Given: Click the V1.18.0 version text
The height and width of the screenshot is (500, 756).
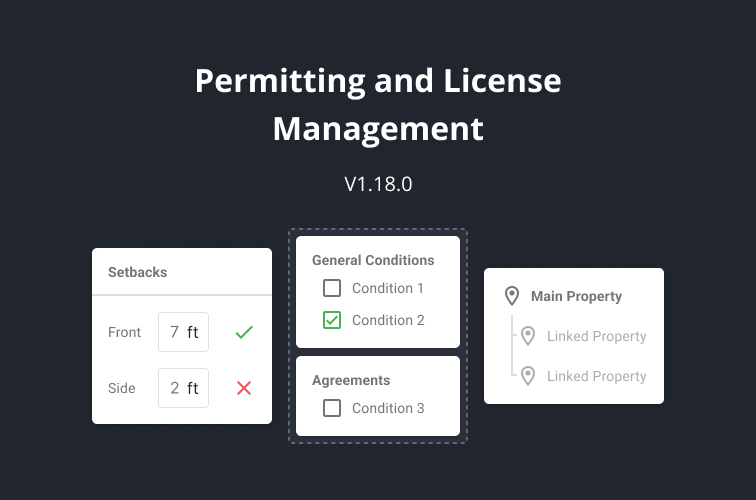Looking at the screenshot, I should coord(378,184).
